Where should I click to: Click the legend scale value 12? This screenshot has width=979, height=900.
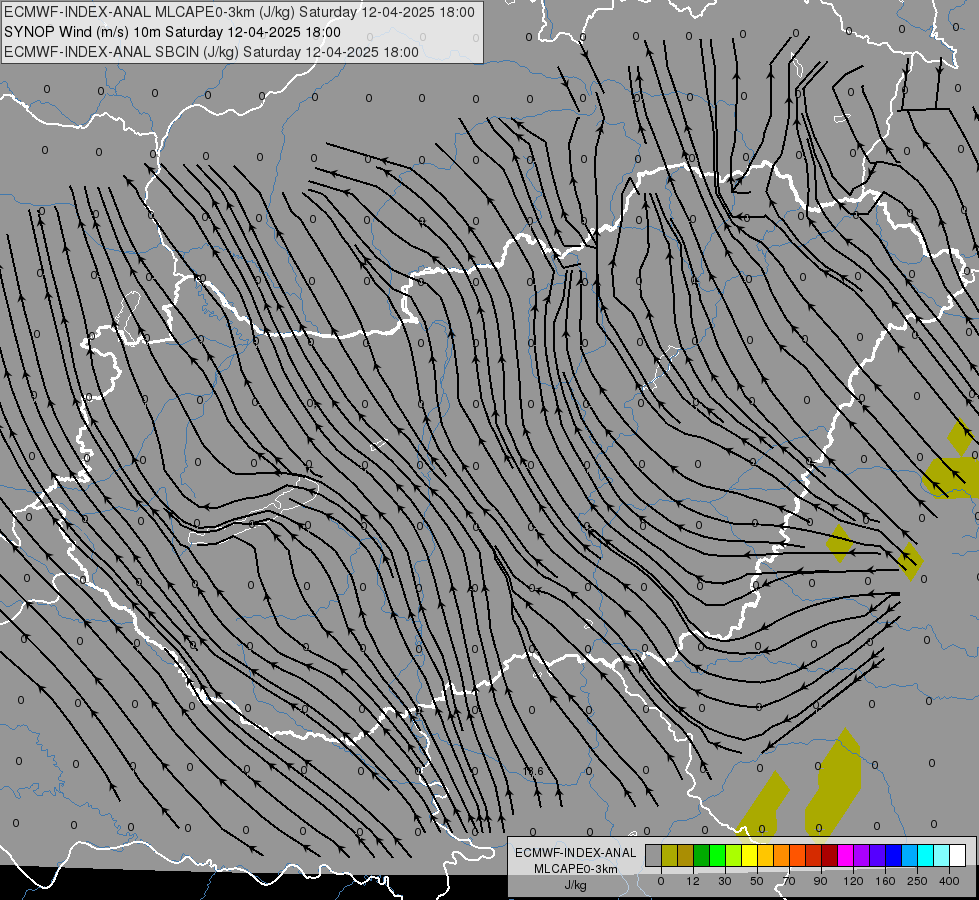click(693, 881)
